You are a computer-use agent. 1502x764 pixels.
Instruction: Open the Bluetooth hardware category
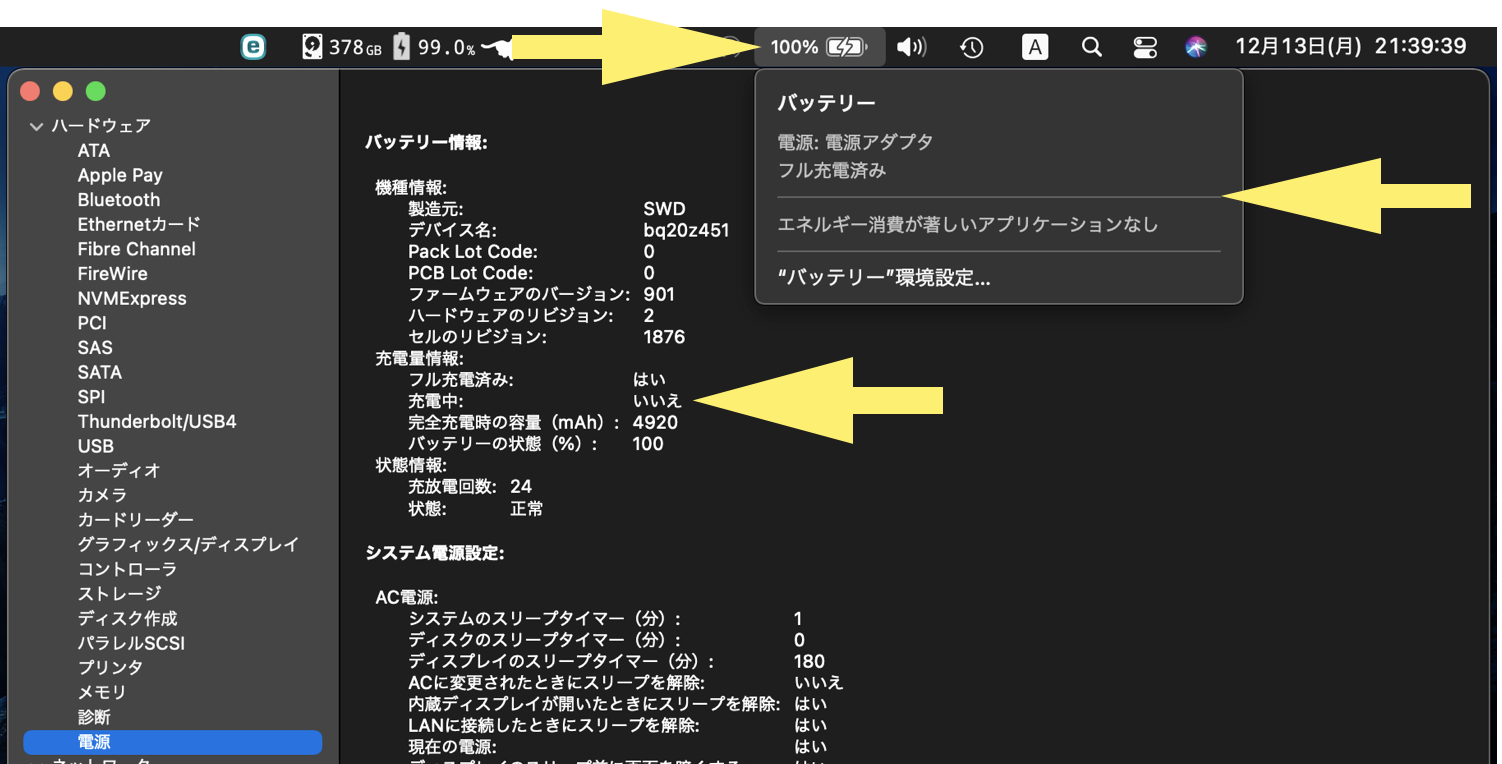[119, 200]
